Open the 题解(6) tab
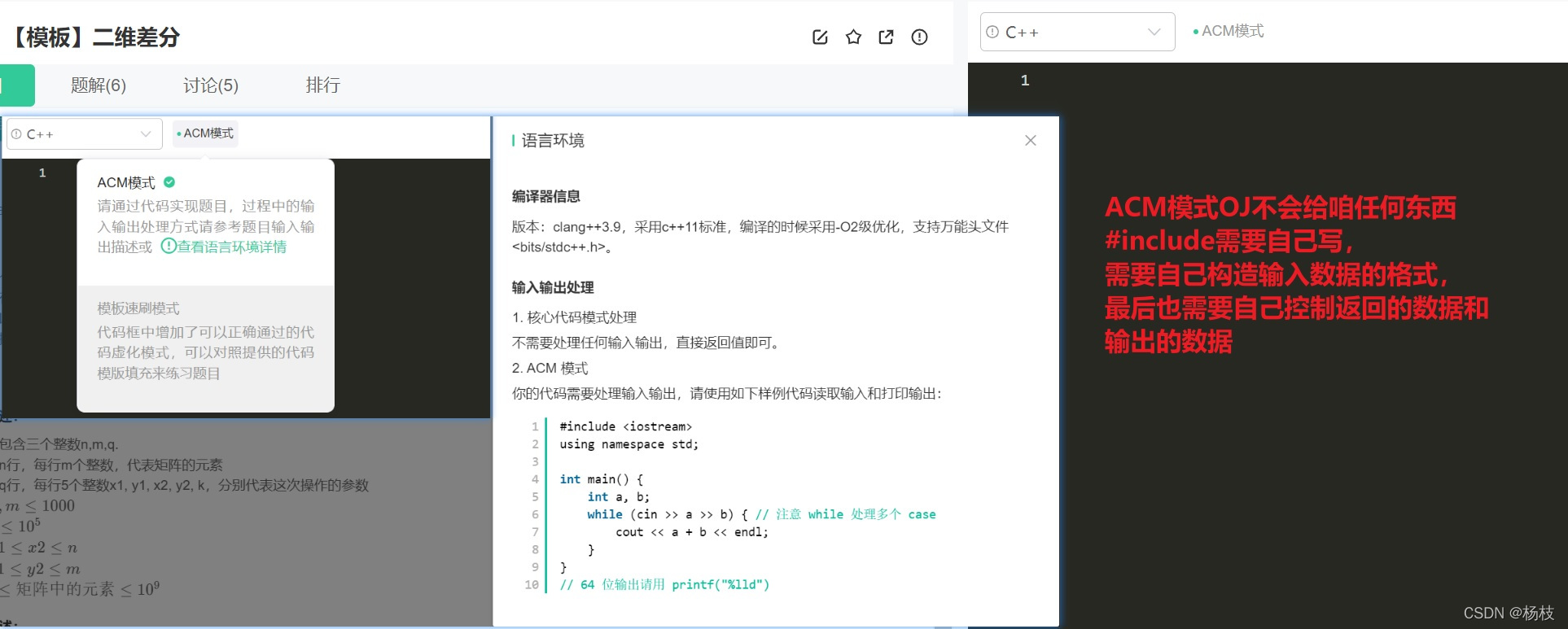This screenshot has width=1568, height=629. pos(99,85)
